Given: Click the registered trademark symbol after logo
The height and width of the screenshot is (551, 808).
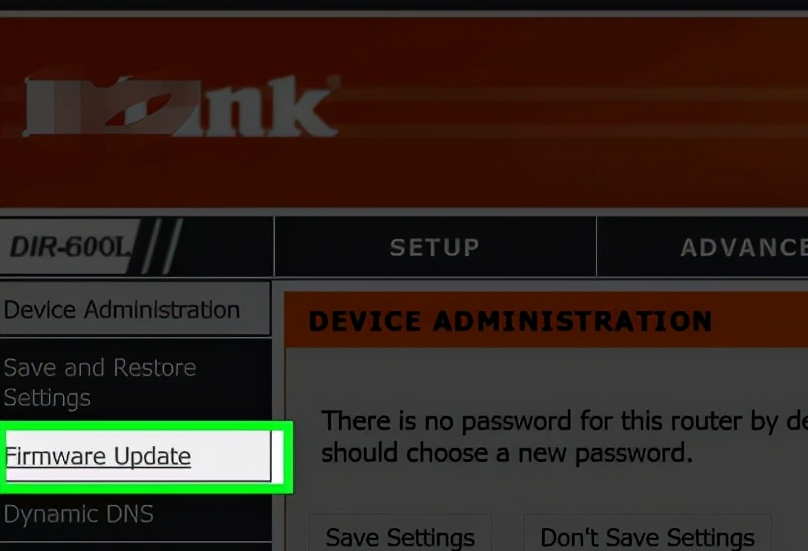Looking at the screenshot, I should [334, 82].
